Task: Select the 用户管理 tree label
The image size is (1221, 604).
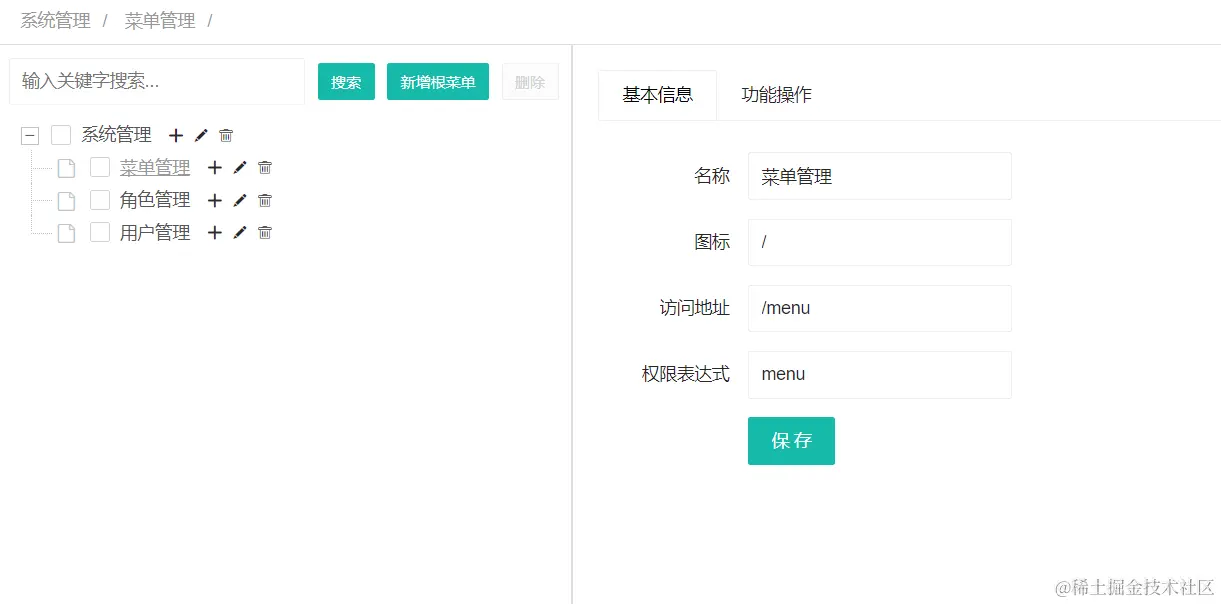Action: (155, 233)
